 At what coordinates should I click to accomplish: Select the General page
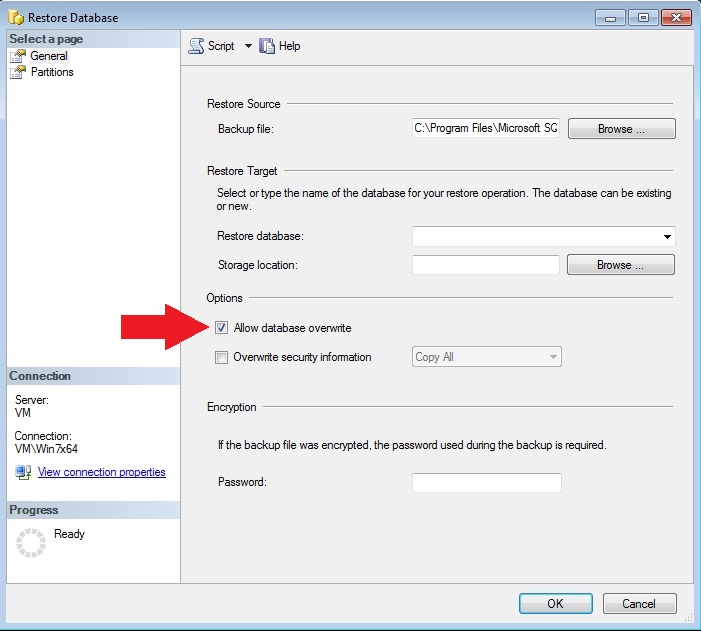tap(49, 56)
